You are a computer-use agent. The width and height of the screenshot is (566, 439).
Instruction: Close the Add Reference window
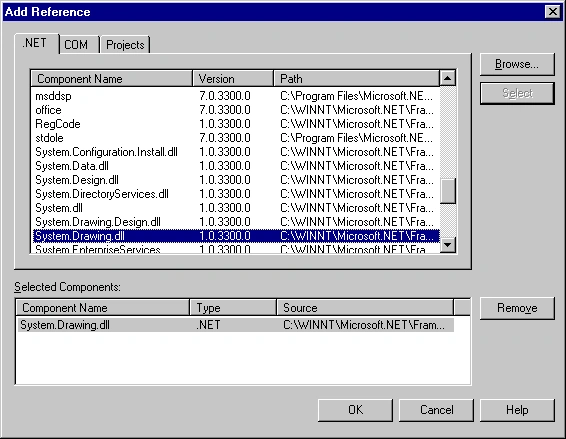[553, 12]
